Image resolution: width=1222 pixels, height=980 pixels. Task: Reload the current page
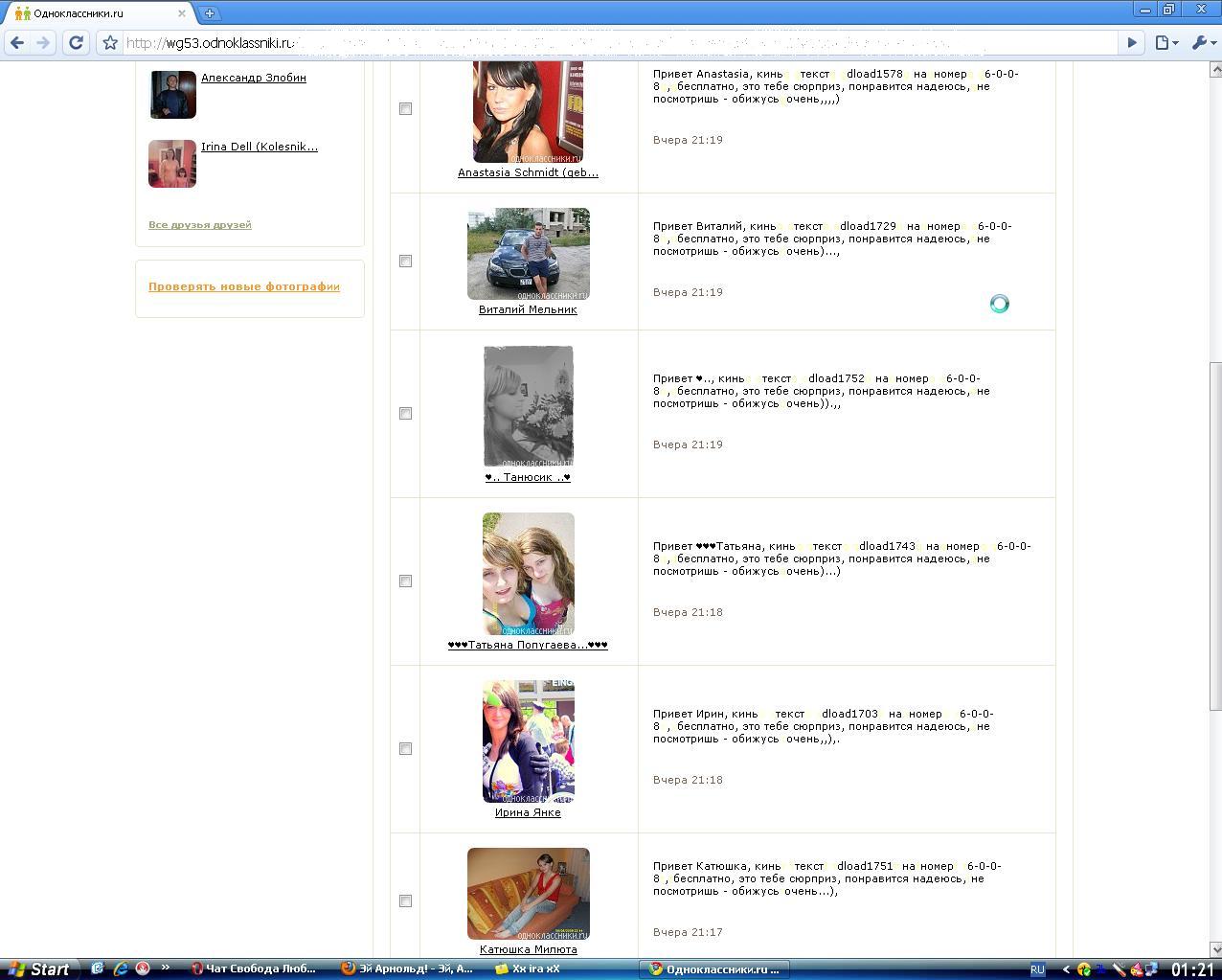(x=77, y=42)
